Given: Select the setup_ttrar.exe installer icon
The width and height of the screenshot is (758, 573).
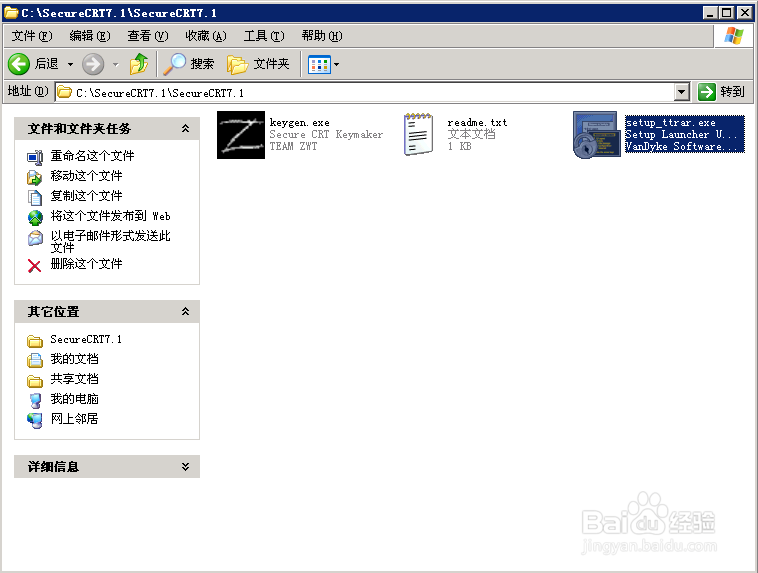Looking at the screenshot, I should 597,135.
